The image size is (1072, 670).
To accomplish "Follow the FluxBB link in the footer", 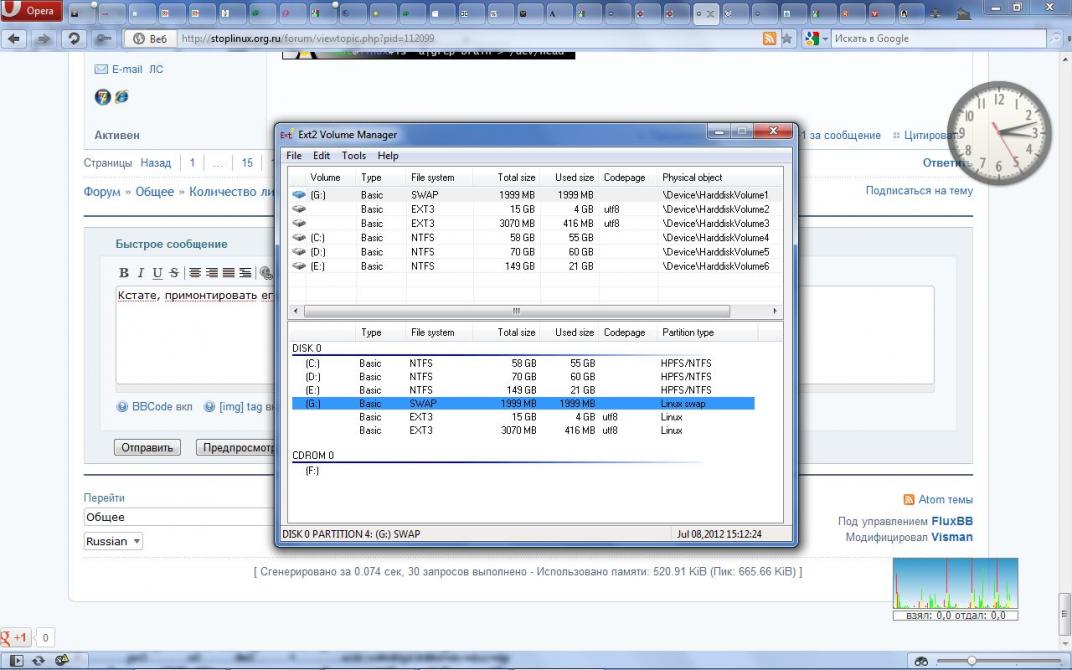I will tap(952, 521).
